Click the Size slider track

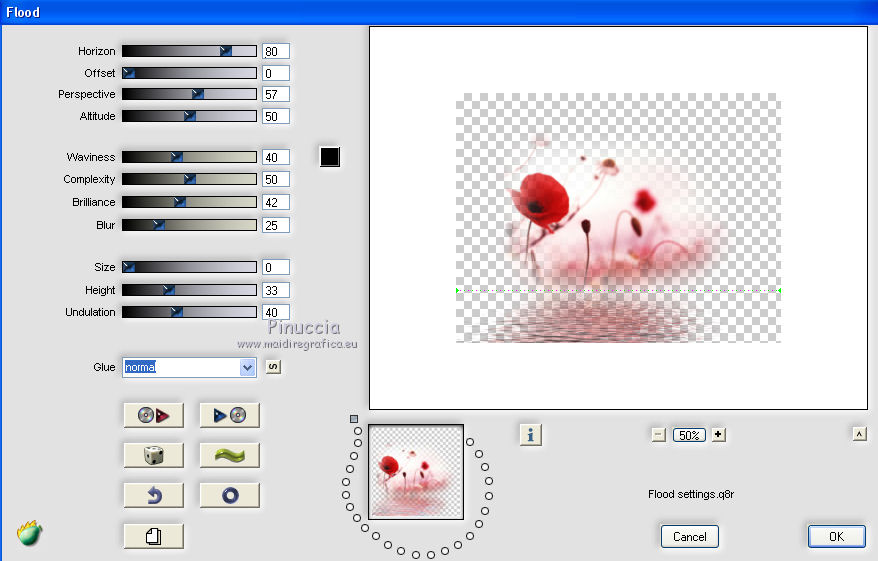pyautogui.click(x=189, y=267)
